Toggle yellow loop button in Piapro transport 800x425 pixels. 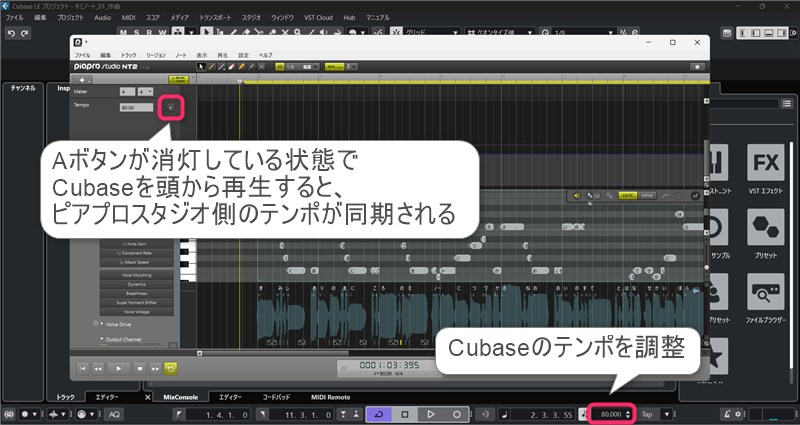[171, 368]
